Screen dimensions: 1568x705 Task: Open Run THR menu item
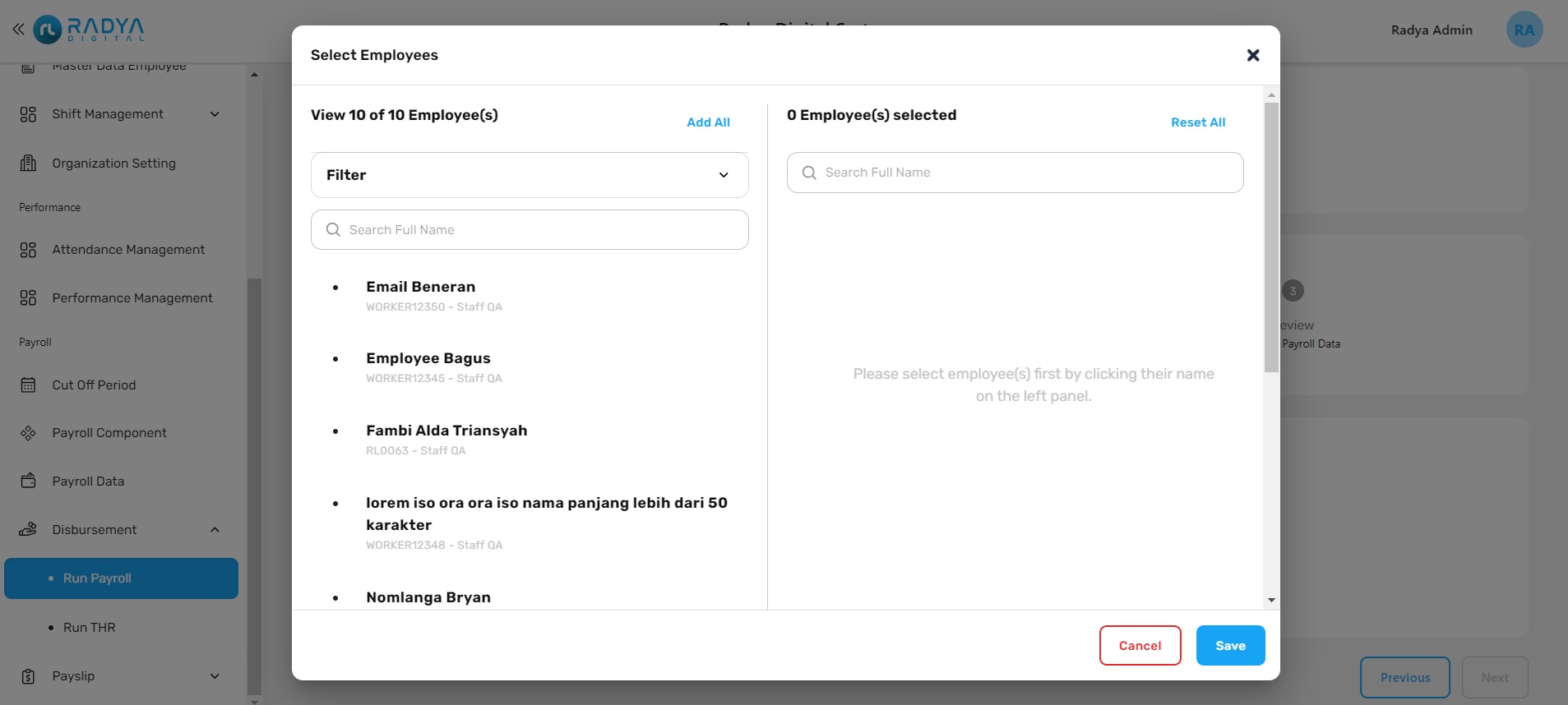tap(90, 627)
